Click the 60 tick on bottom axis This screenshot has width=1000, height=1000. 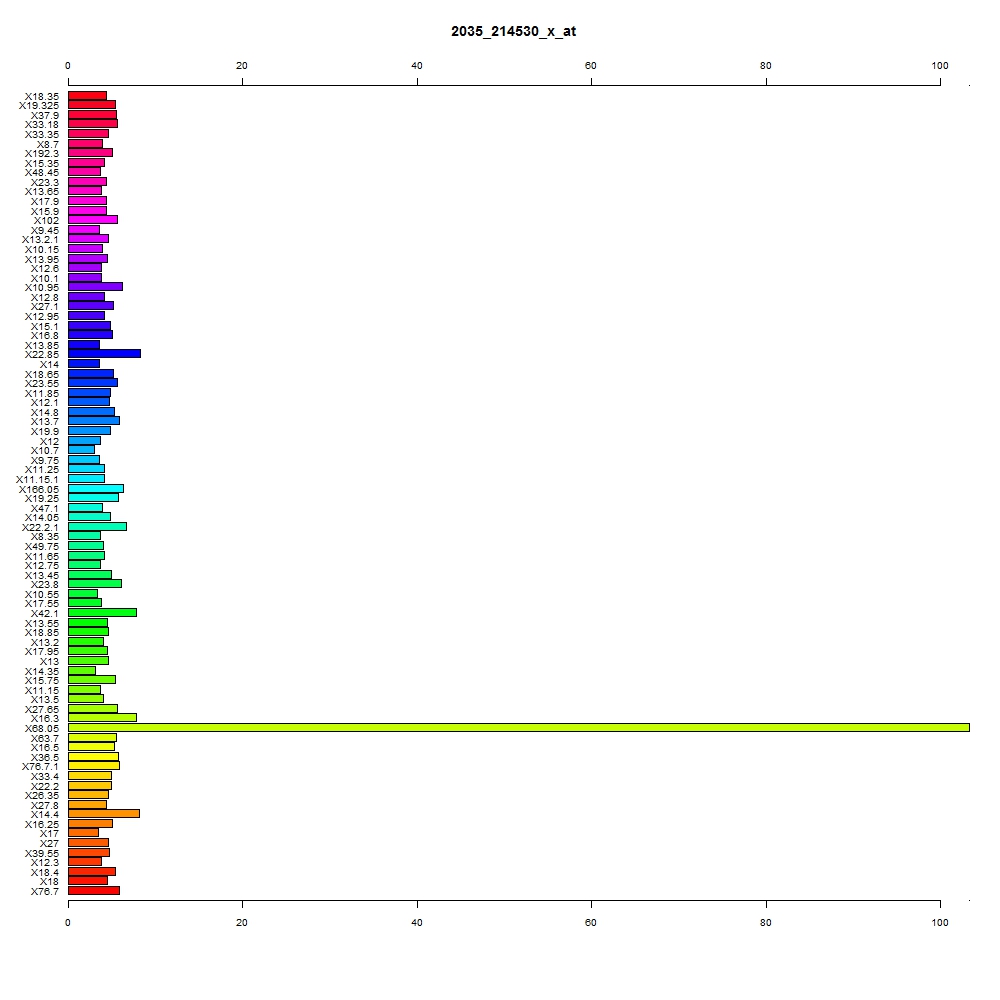pyautogui.click(x=591, y=922)
